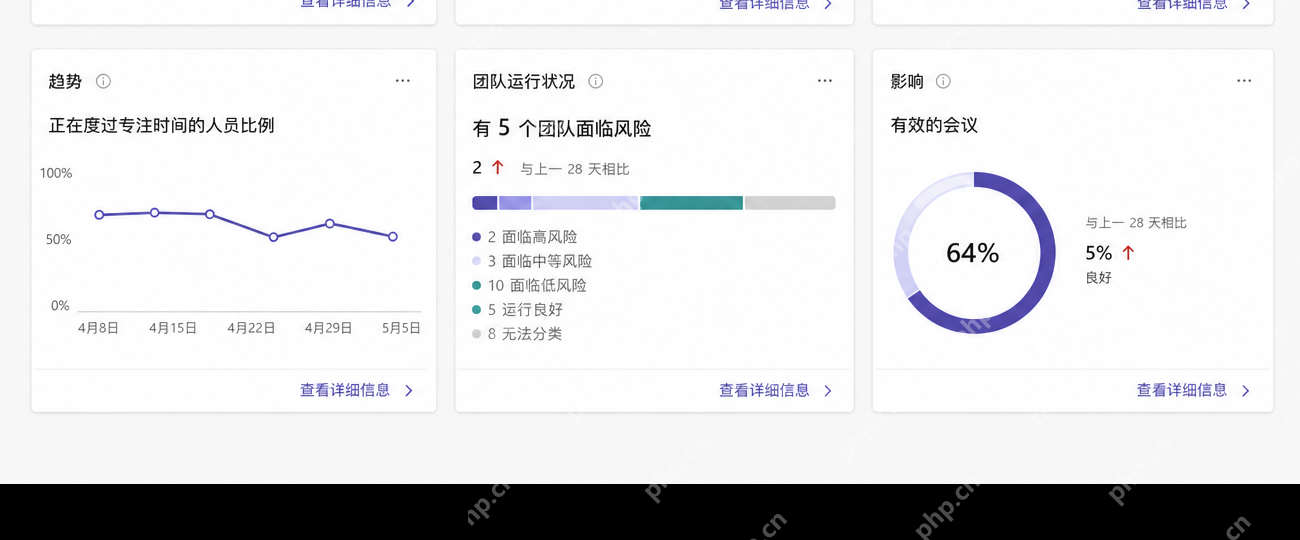This screenshot has height=540, width=1300.
Task: Click legend item 8 无法分类
Action: point(517,334)
